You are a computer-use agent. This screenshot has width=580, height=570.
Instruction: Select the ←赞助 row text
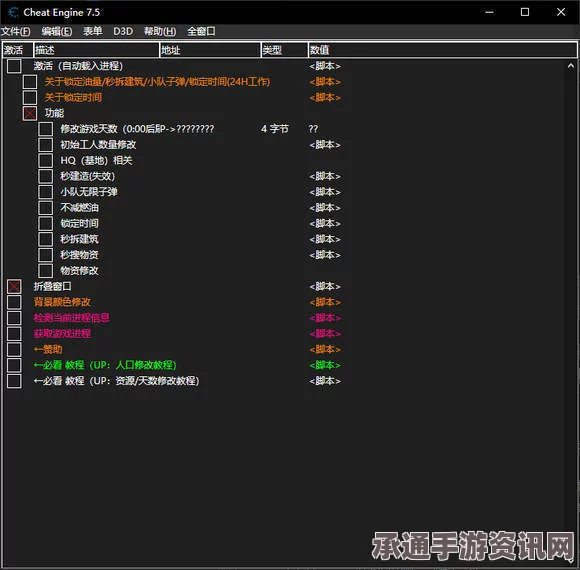click(x=48, y=349)
